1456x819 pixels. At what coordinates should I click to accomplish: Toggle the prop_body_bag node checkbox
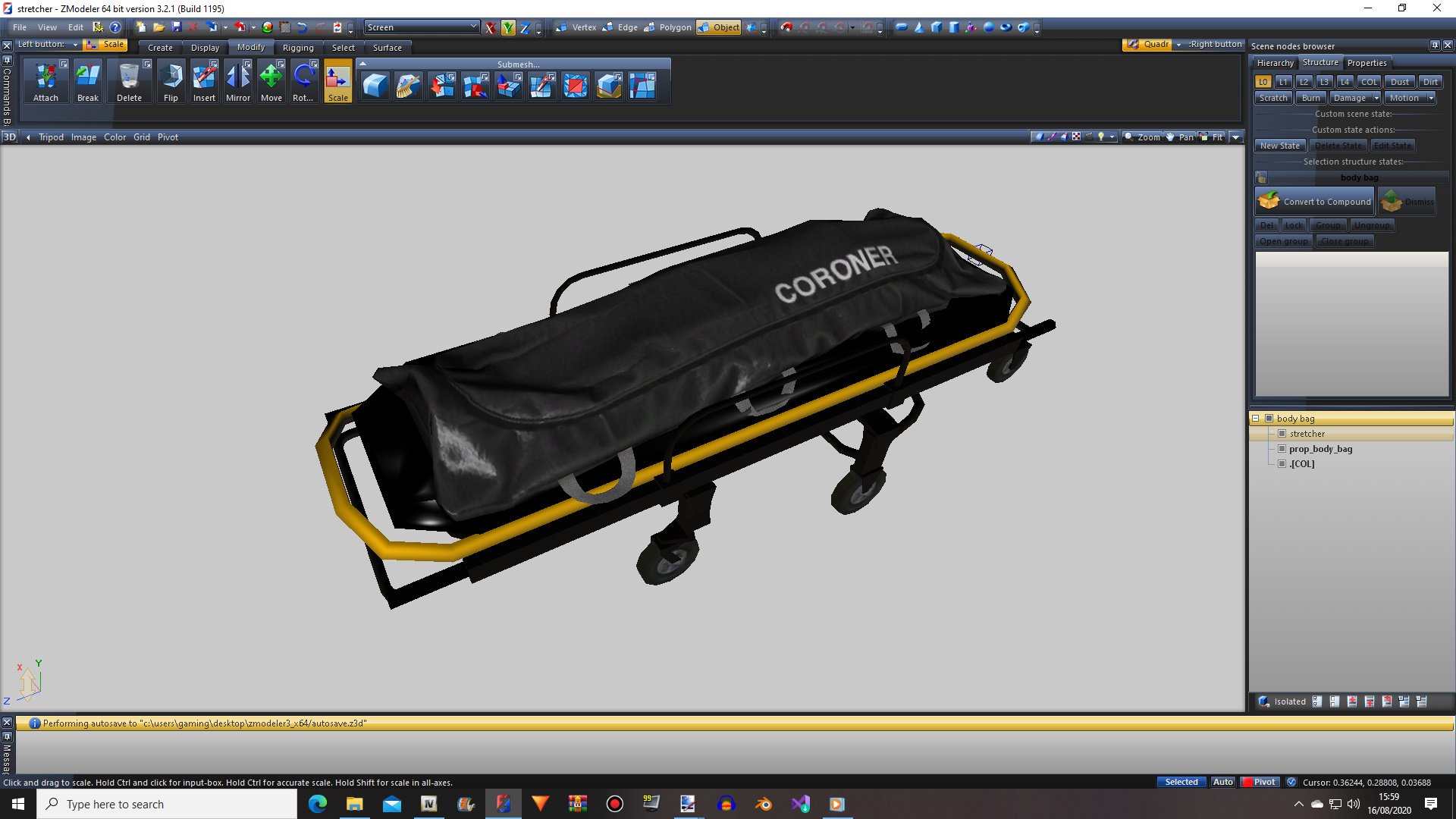click(x=1282, y=449)
